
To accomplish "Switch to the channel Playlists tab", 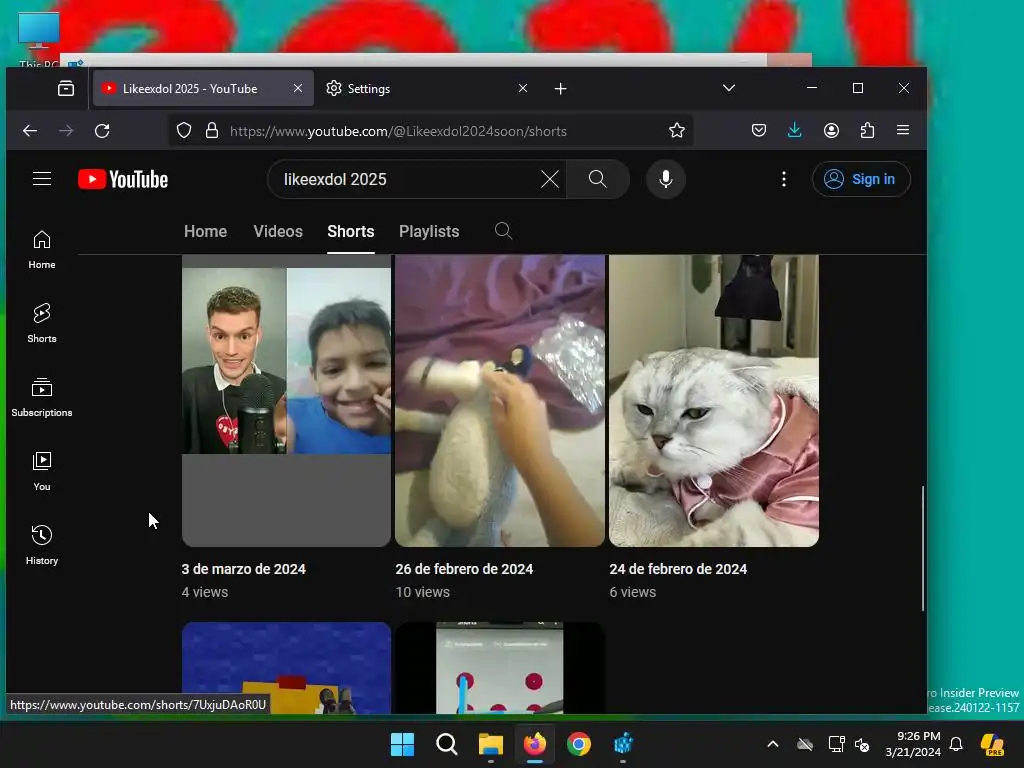I will coord(429,232).
